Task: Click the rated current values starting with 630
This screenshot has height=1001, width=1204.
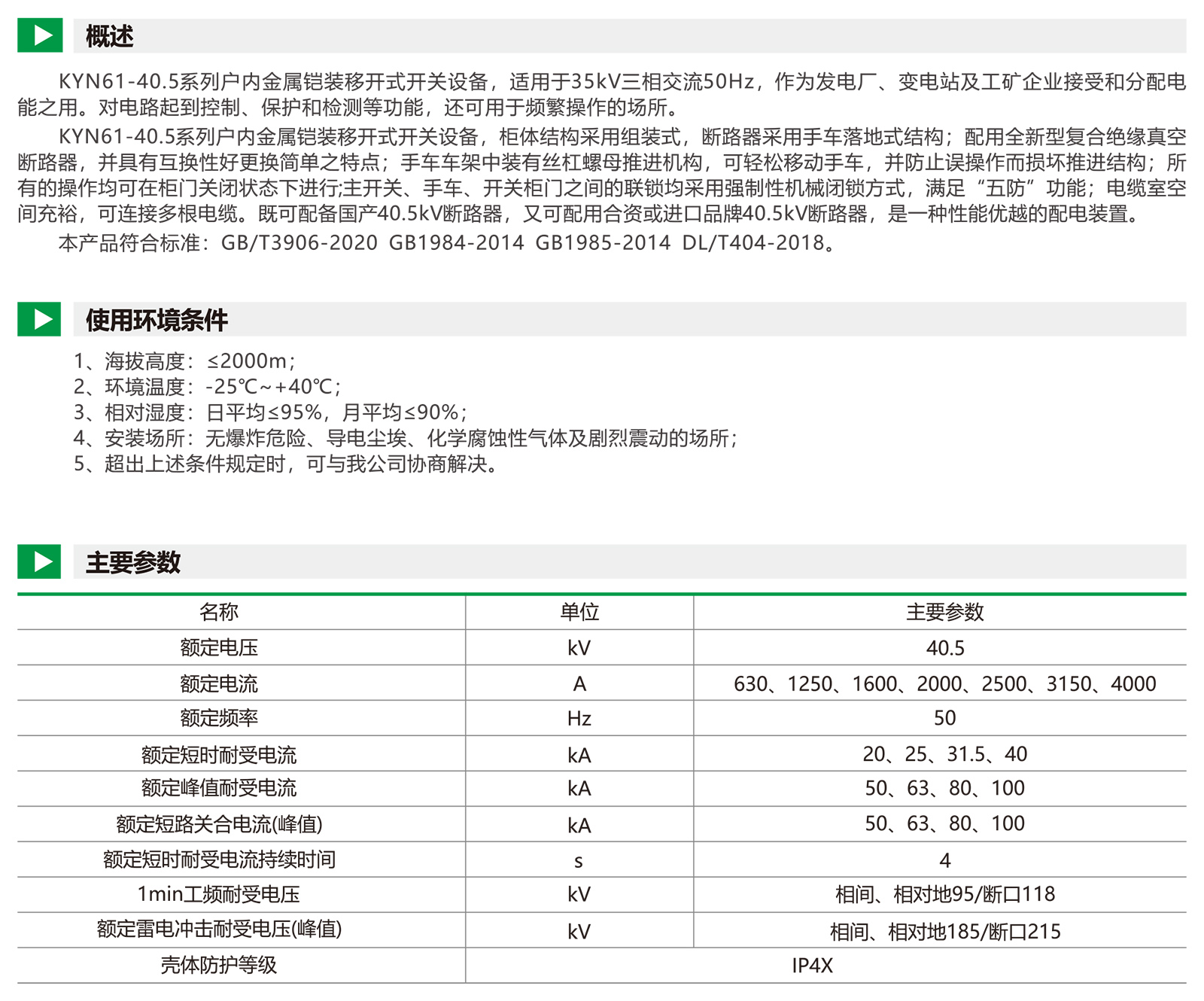Action: click(x=944, y=683)
